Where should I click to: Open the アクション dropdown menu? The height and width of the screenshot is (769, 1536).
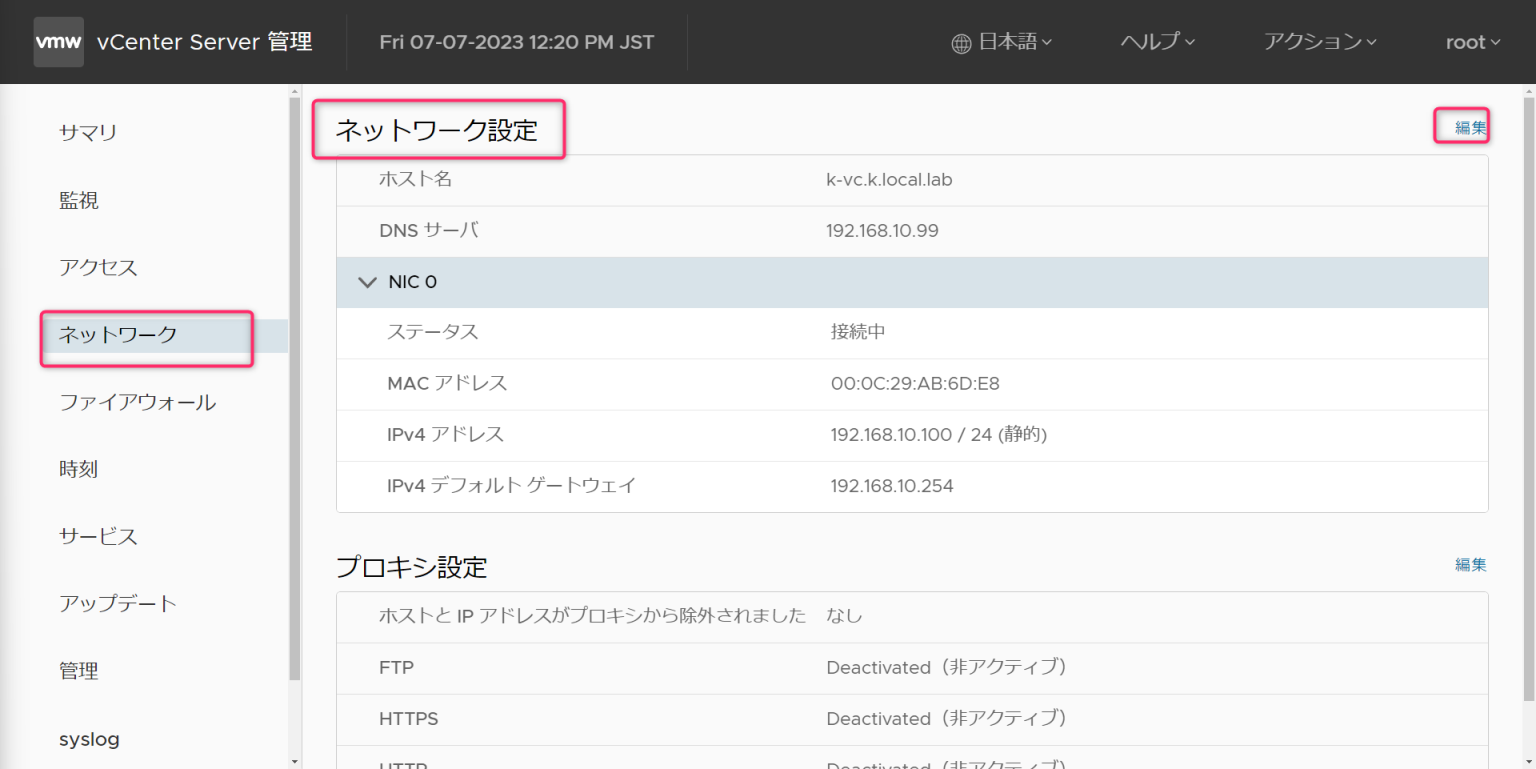point(1317,41)
